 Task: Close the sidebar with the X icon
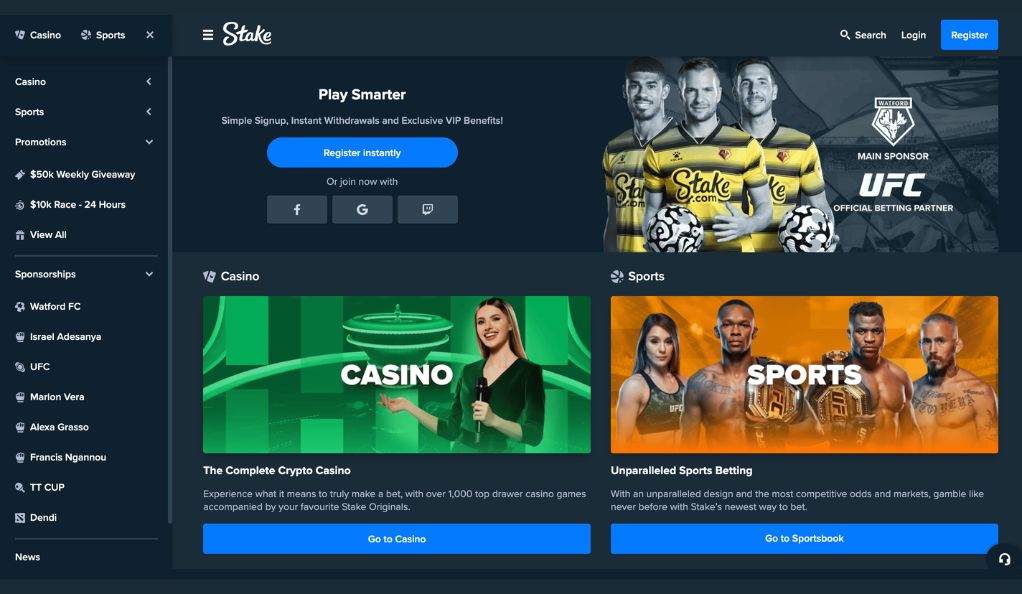(x=150, y=35)
